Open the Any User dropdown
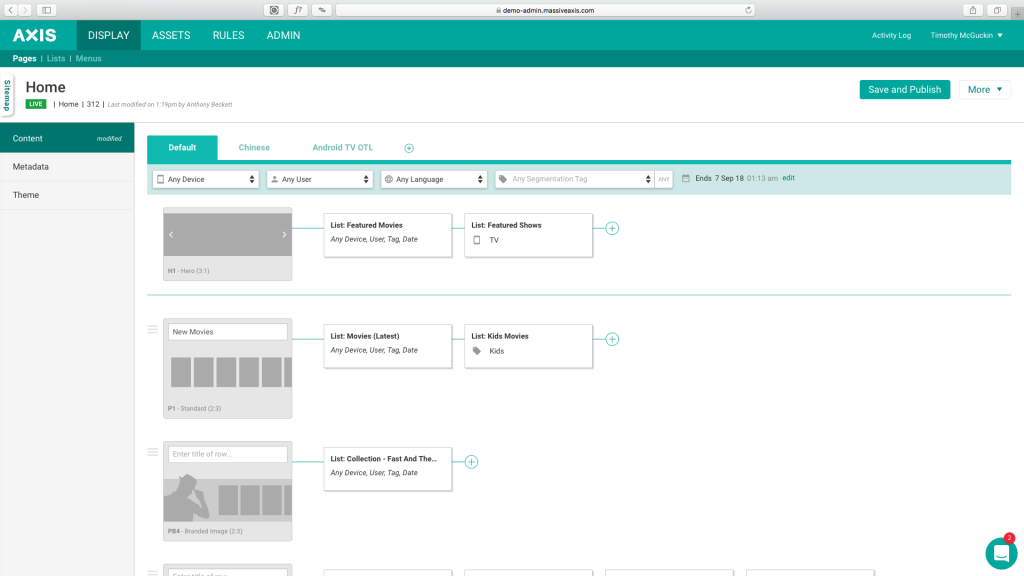 click(x=320, y=179)
